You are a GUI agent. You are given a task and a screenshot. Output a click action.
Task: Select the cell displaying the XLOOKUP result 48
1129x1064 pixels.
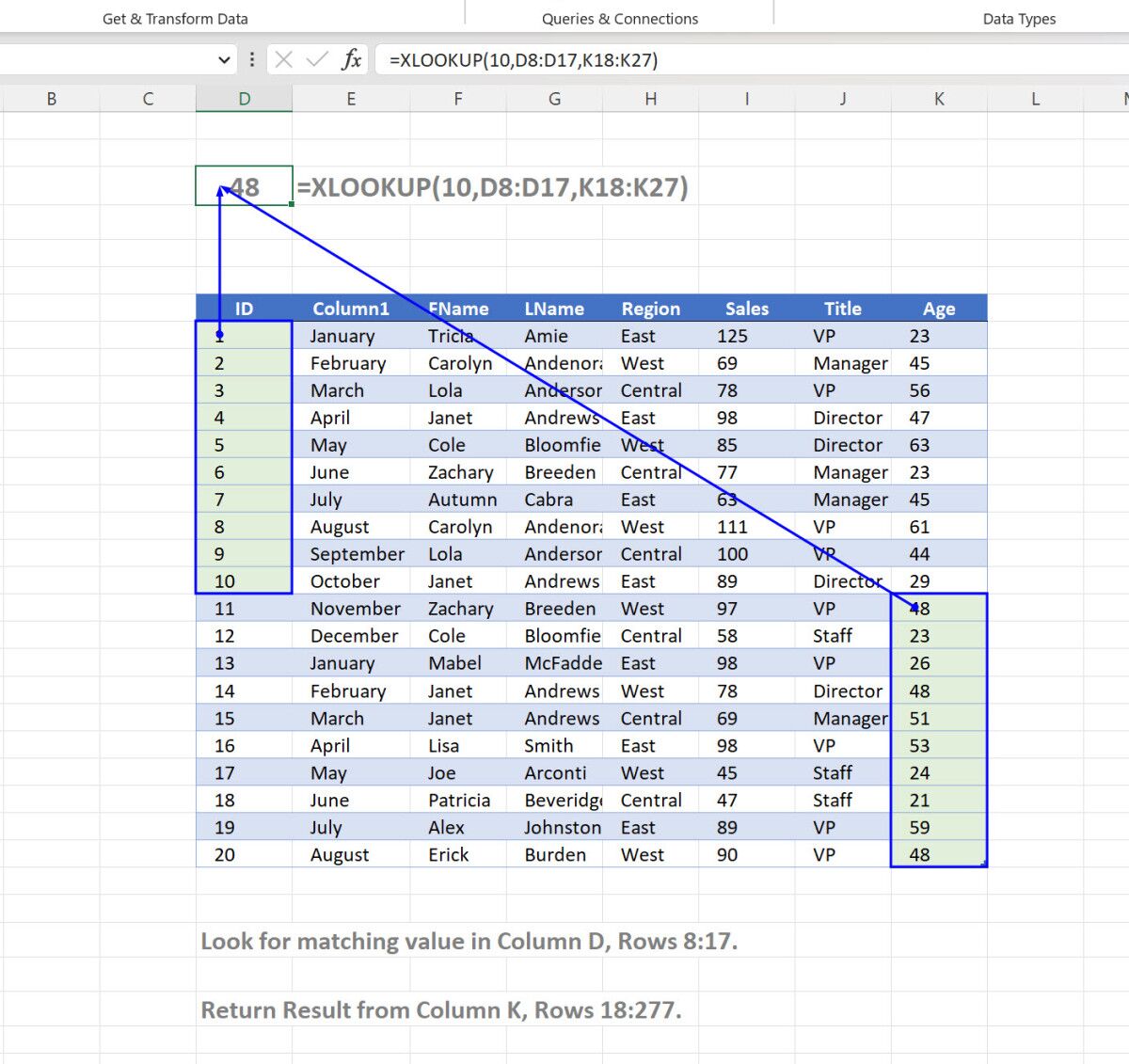coord(244,185)
